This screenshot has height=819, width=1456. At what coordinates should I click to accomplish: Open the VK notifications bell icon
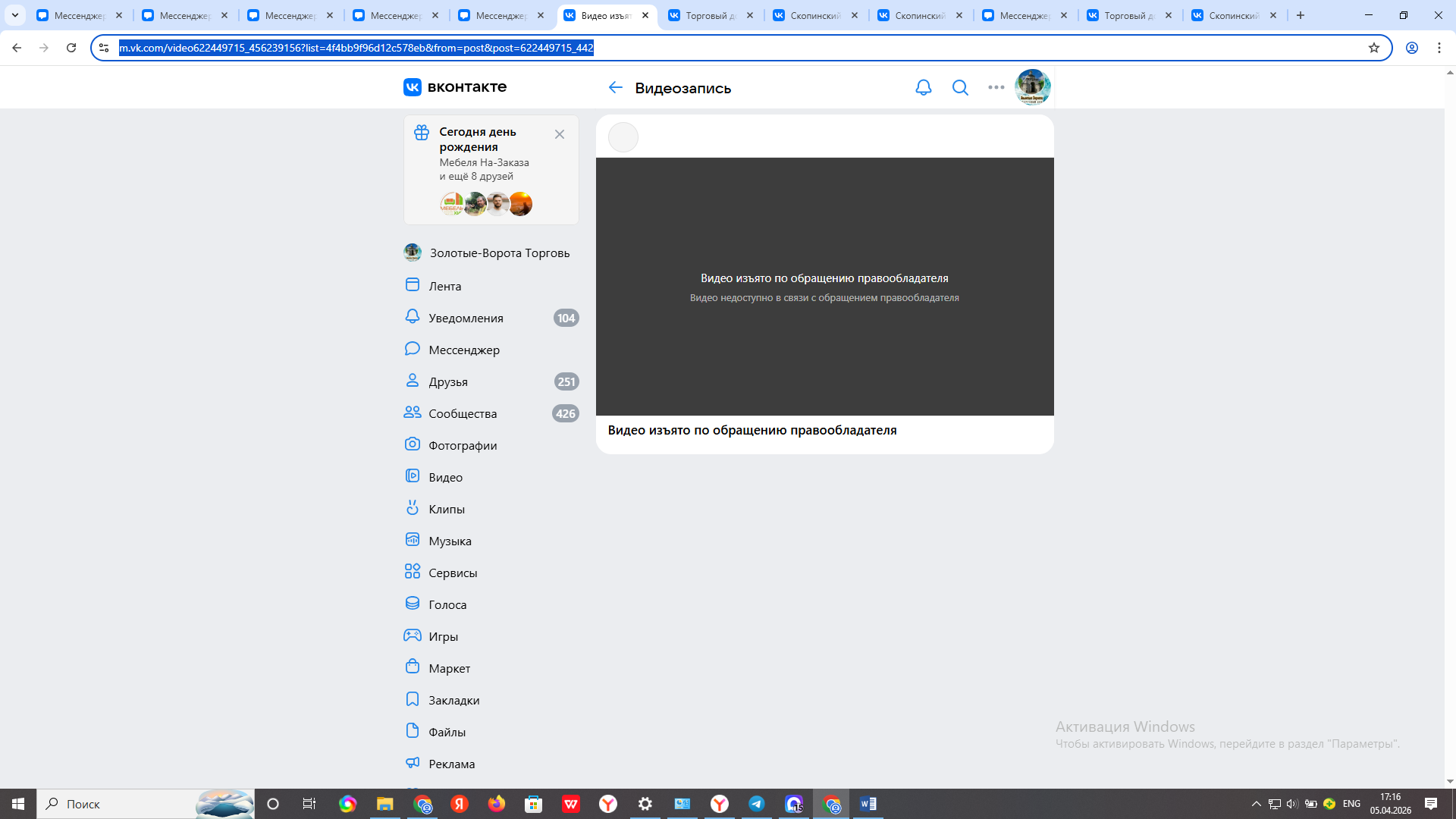tap(923, 88)
